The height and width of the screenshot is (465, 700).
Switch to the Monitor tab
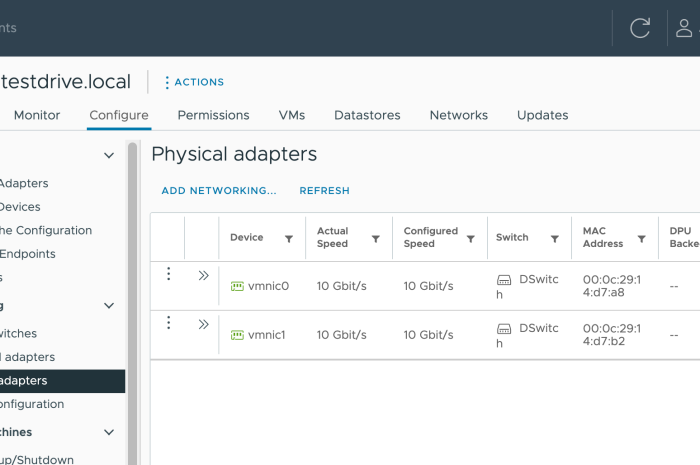click(37, 115)
